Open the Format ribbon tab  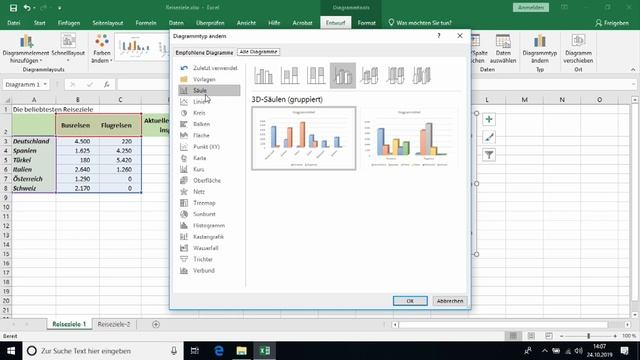click(366, 23)
